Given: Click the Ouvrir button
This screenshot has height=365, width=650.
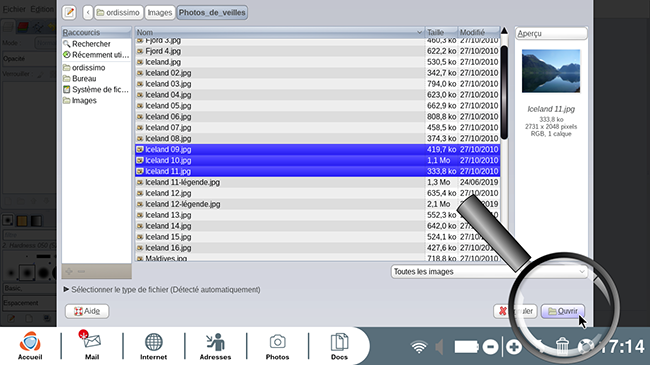Looking at the screenshot, I should (x=563, y=311).
